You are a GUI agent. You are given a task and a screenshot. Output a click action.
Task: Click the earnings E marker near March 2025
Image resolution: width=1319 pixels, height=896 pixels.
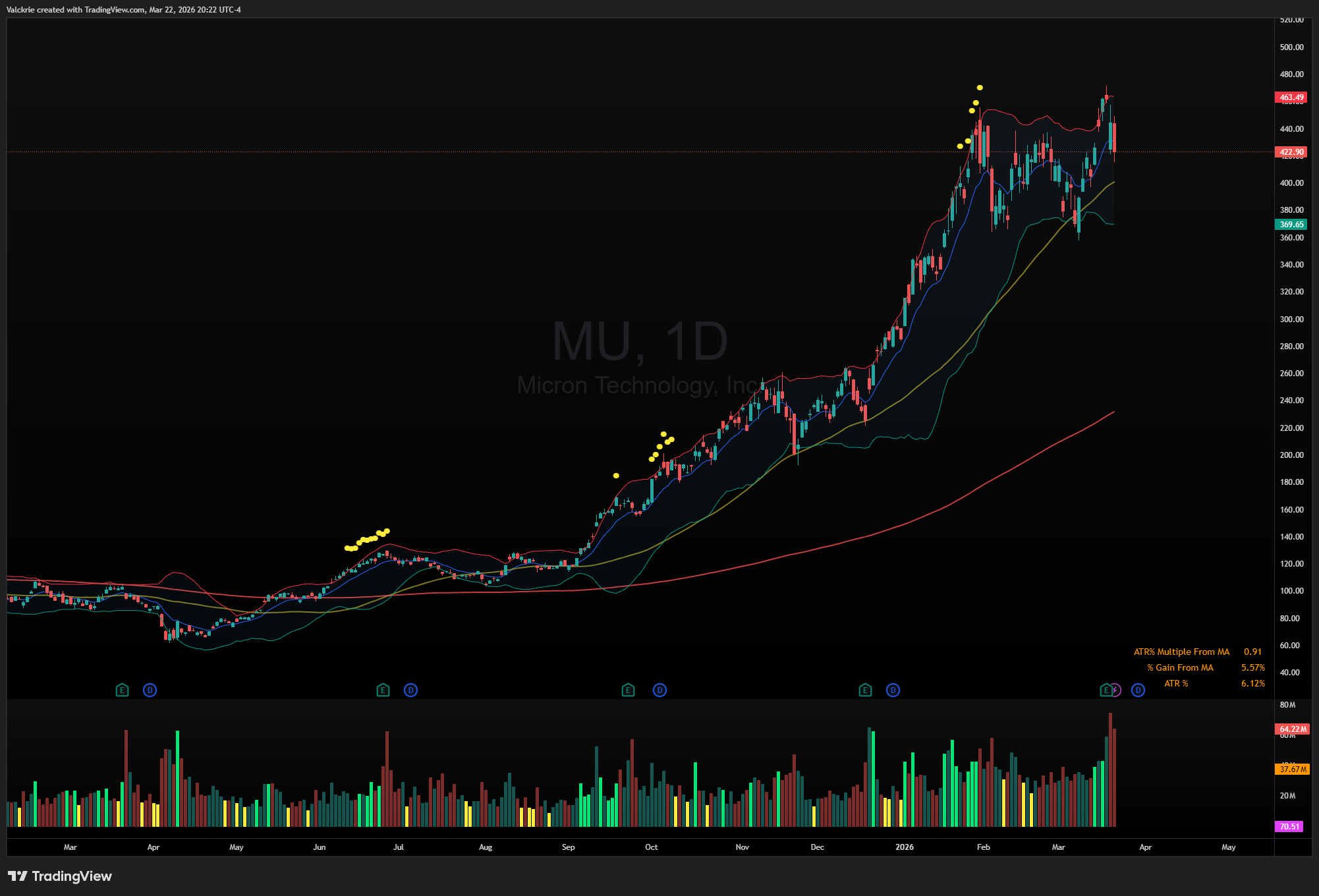(x=122, y=690)
